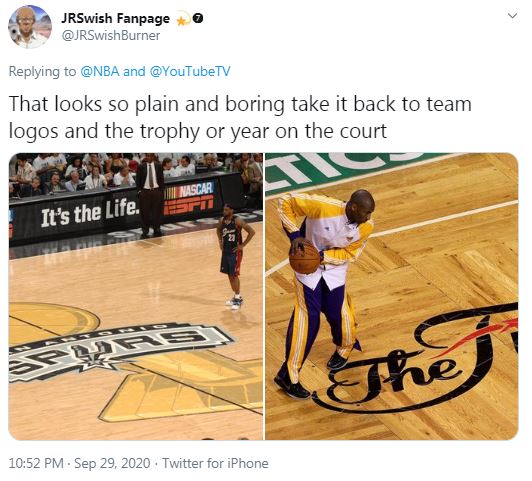Click the Spurs logo in the left photo

(117, 349)
